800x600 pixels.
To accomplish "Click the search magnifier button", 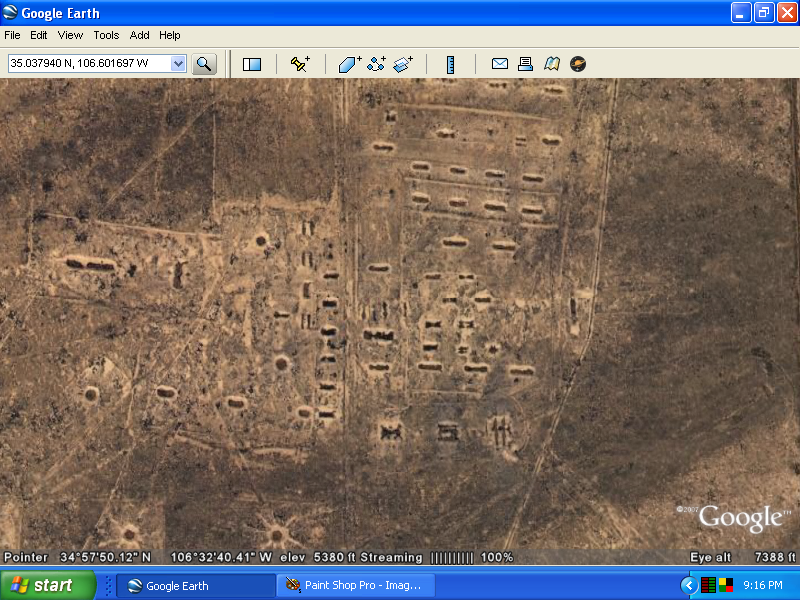I will point(204,64).
